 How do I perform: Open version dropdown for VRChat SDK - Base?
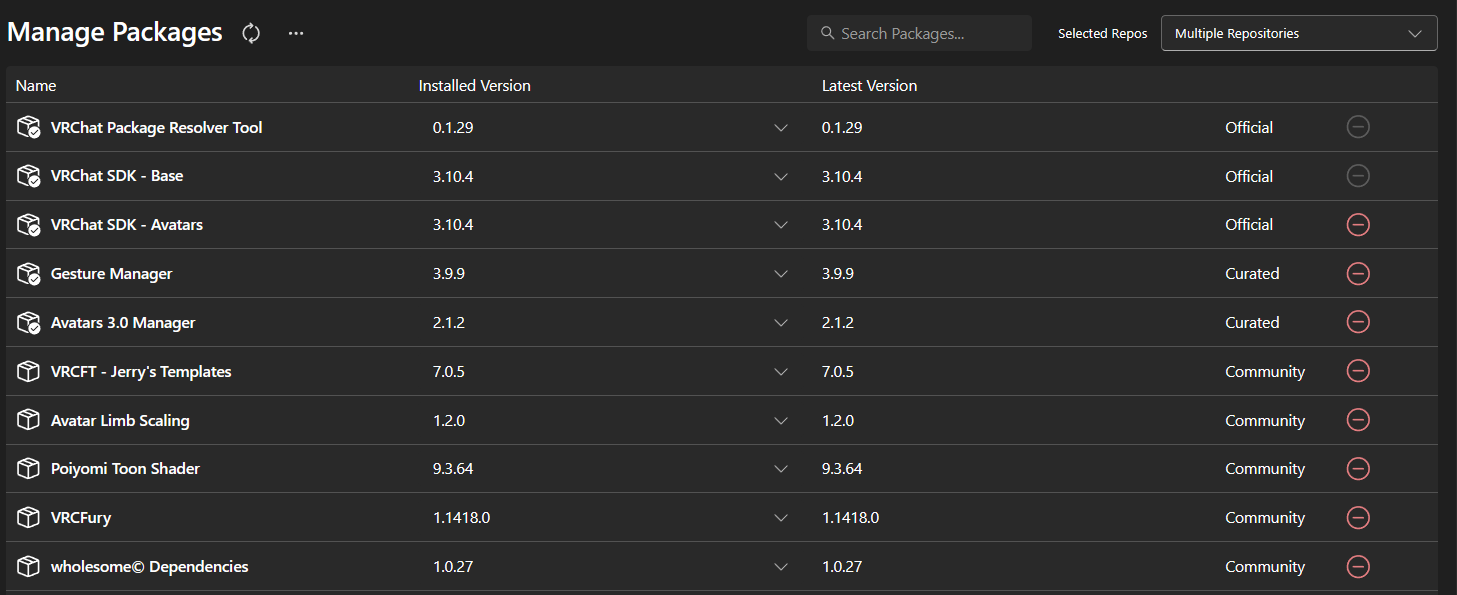tap(782, 177)
